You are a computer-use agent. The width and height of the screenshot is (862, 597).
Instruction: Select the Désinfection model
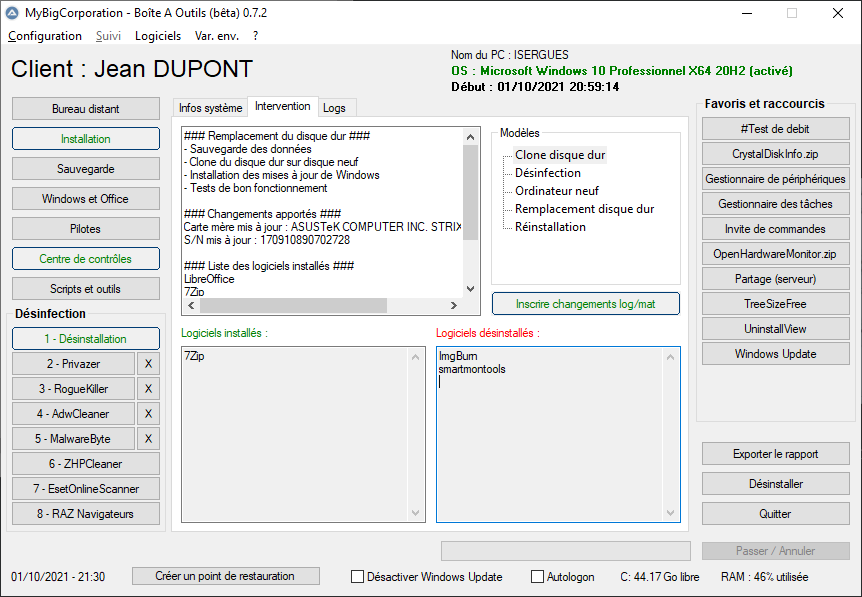[x=548, y=173]
